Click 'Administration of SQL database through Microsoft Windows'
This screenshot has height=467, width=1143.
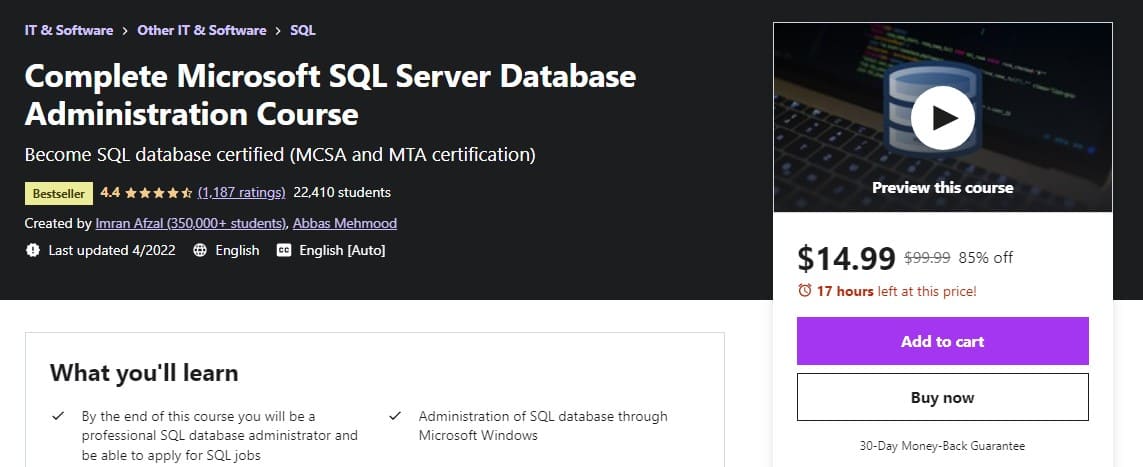[542, 426]
